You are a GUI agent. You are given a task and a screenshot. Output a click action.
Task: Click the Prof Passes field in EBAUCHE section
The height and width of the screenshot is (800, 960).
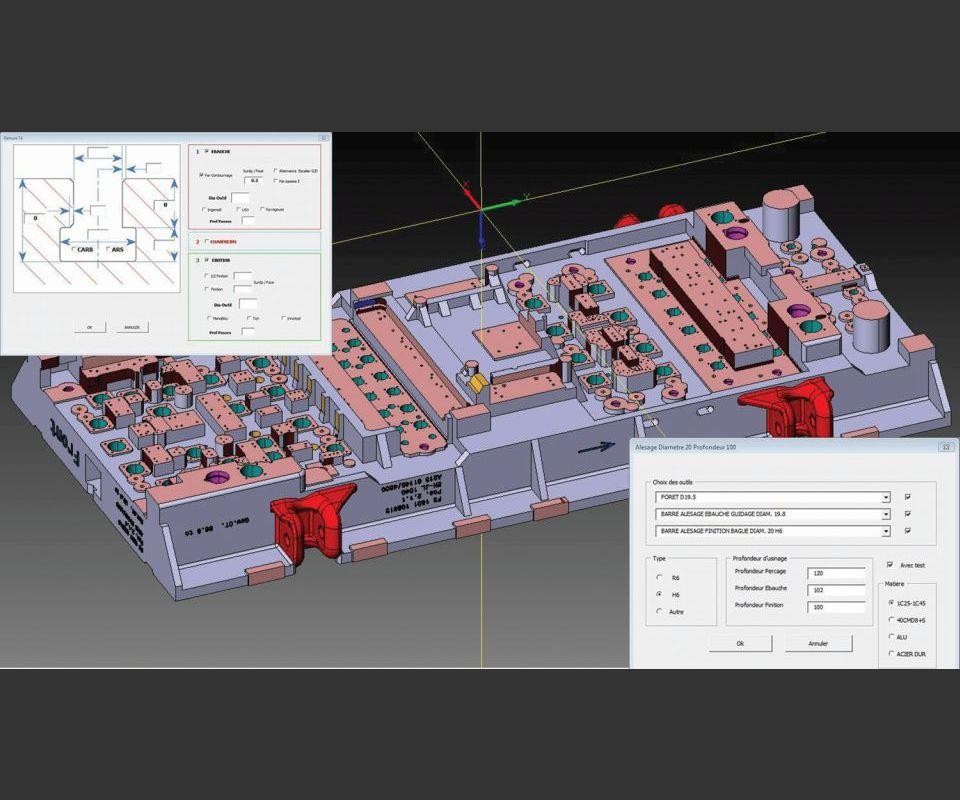(x=248, y=221)
